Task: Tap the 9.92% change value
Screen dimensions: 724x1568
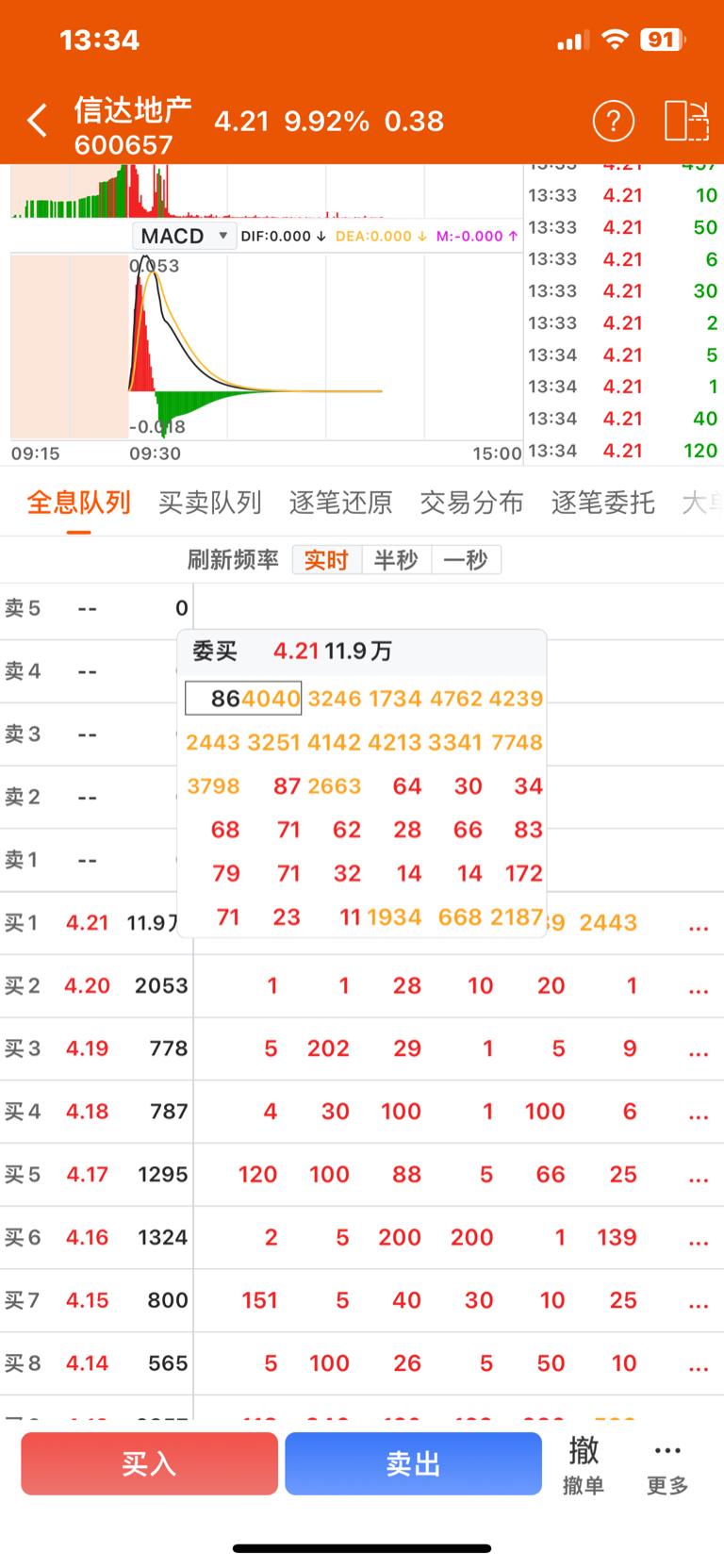Action: click(x=327, y=121)
